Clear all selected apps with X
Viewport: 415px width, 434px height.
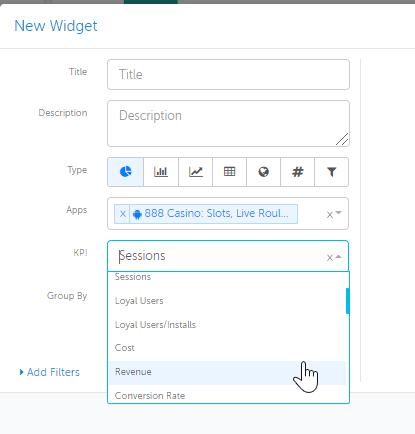click(330, 214)
